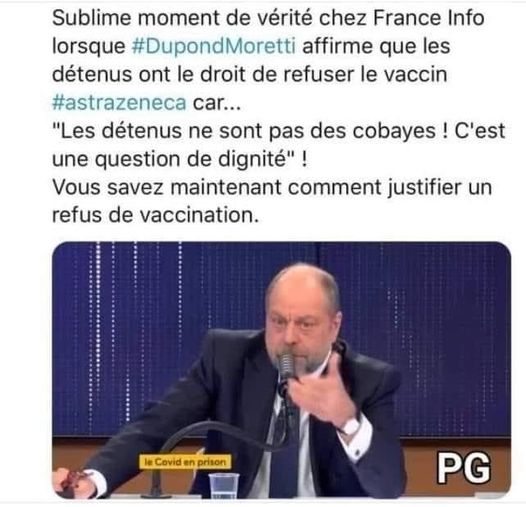Click the quote 'Les détenus ne sont pas des cobayes'
The height and width of the screenshot is (507, 526).
(x=250, y=131)
